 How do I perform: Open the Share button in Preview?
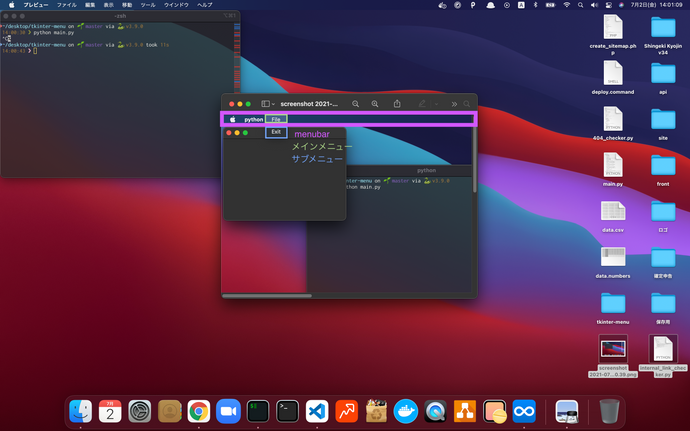click(397, 103)
